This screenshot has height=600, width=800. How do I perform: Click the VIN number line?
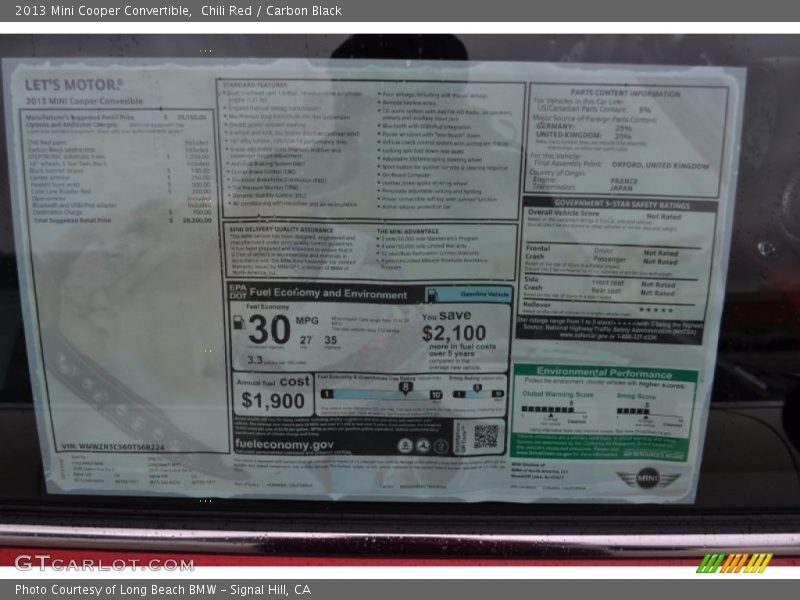(113, 447)
